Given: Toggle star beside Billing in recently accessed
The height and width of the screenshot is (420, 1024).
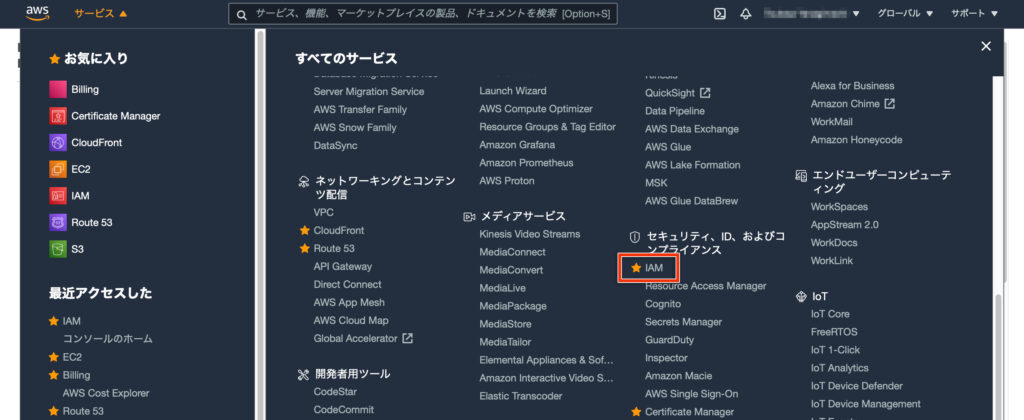Looking at the screenshot, I should click(x=54, y=375).
